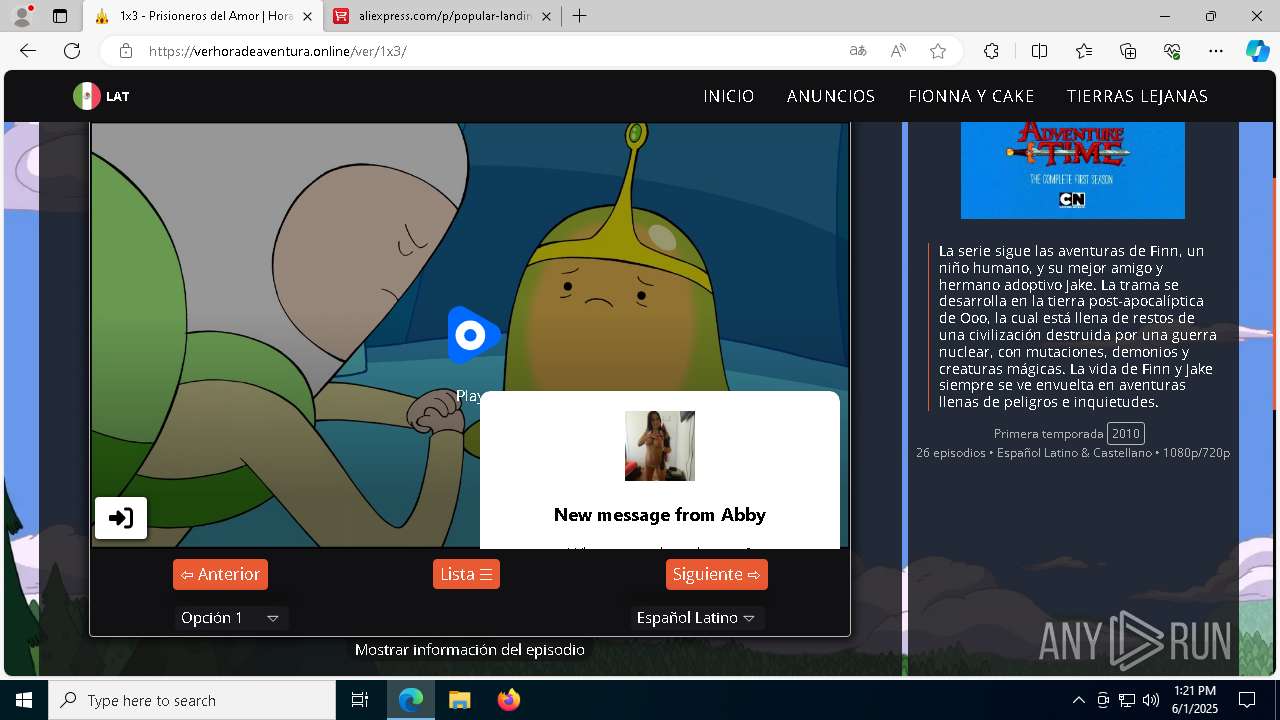Screen dimensions: 1280x720
Task: Toggle Split screen icon
Action: point(1039,51)
